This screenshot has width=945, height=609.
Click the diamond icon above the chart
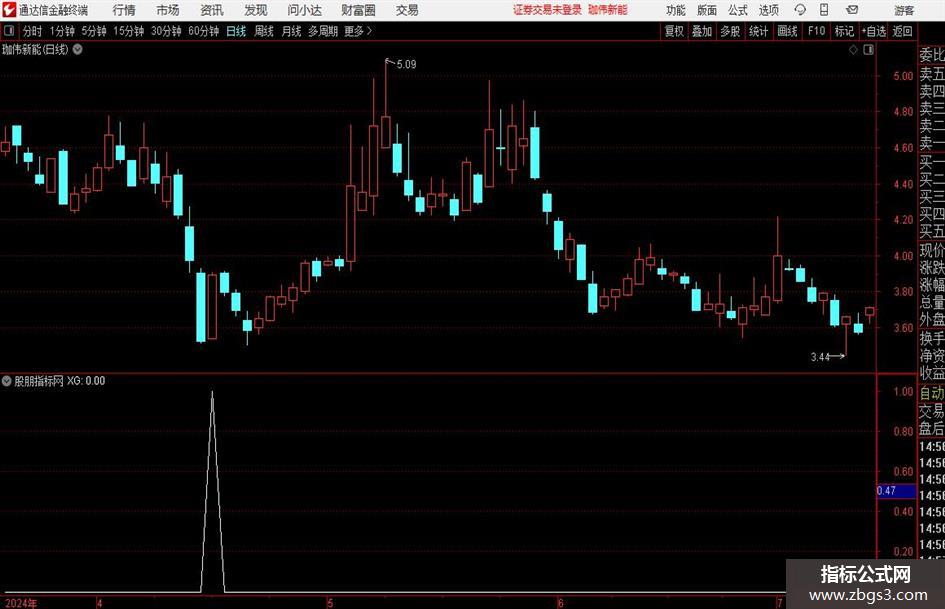coord(853,50)
